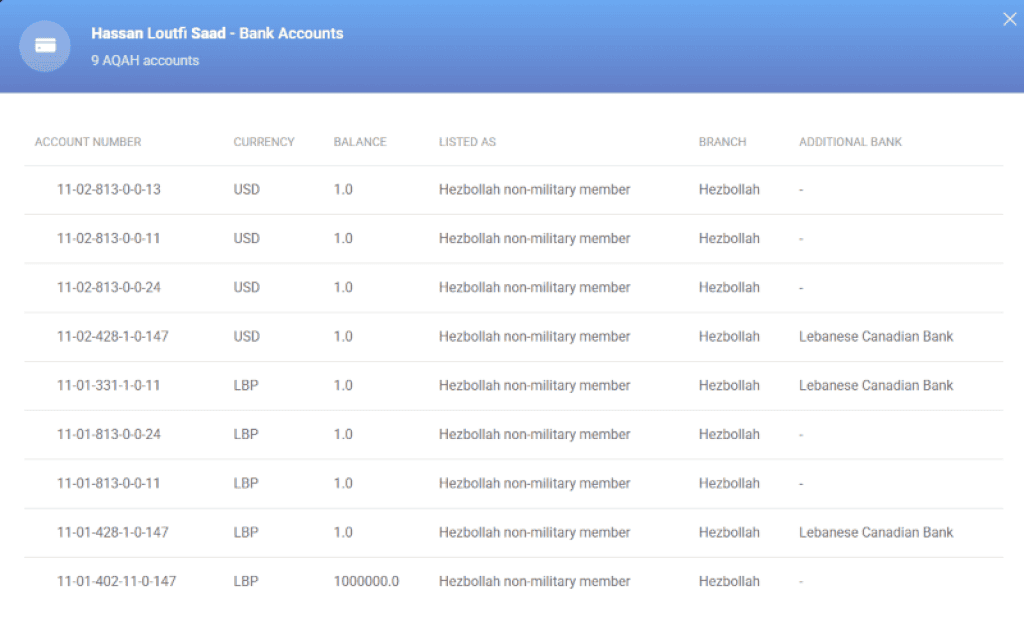Screen dimensions: 1024x622
Task: Click the Additional Bank column header
Action: pos(850,142)
